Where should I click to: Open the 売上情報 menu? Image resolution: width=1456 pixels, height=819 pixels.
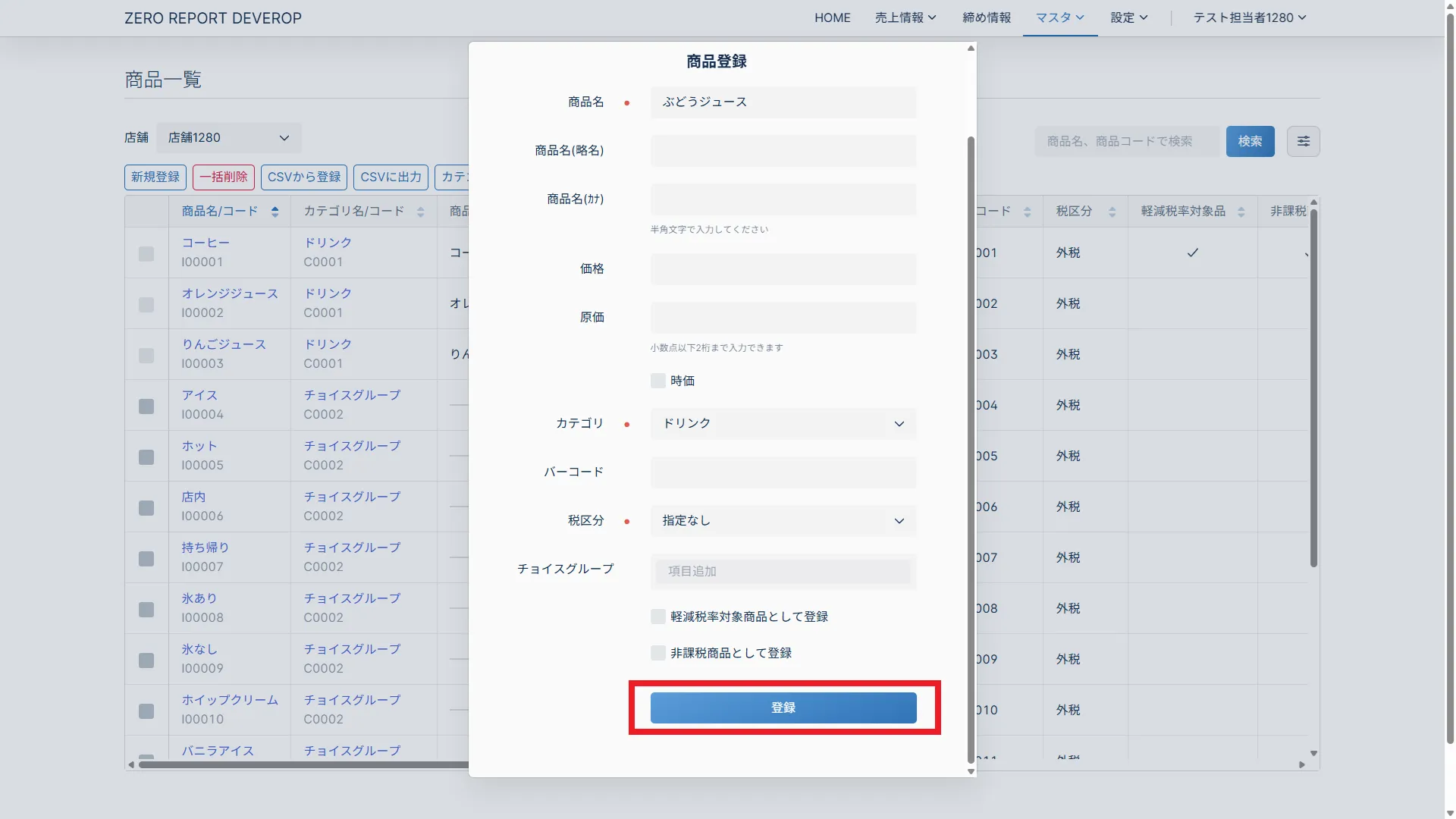[x=905, y=17]
